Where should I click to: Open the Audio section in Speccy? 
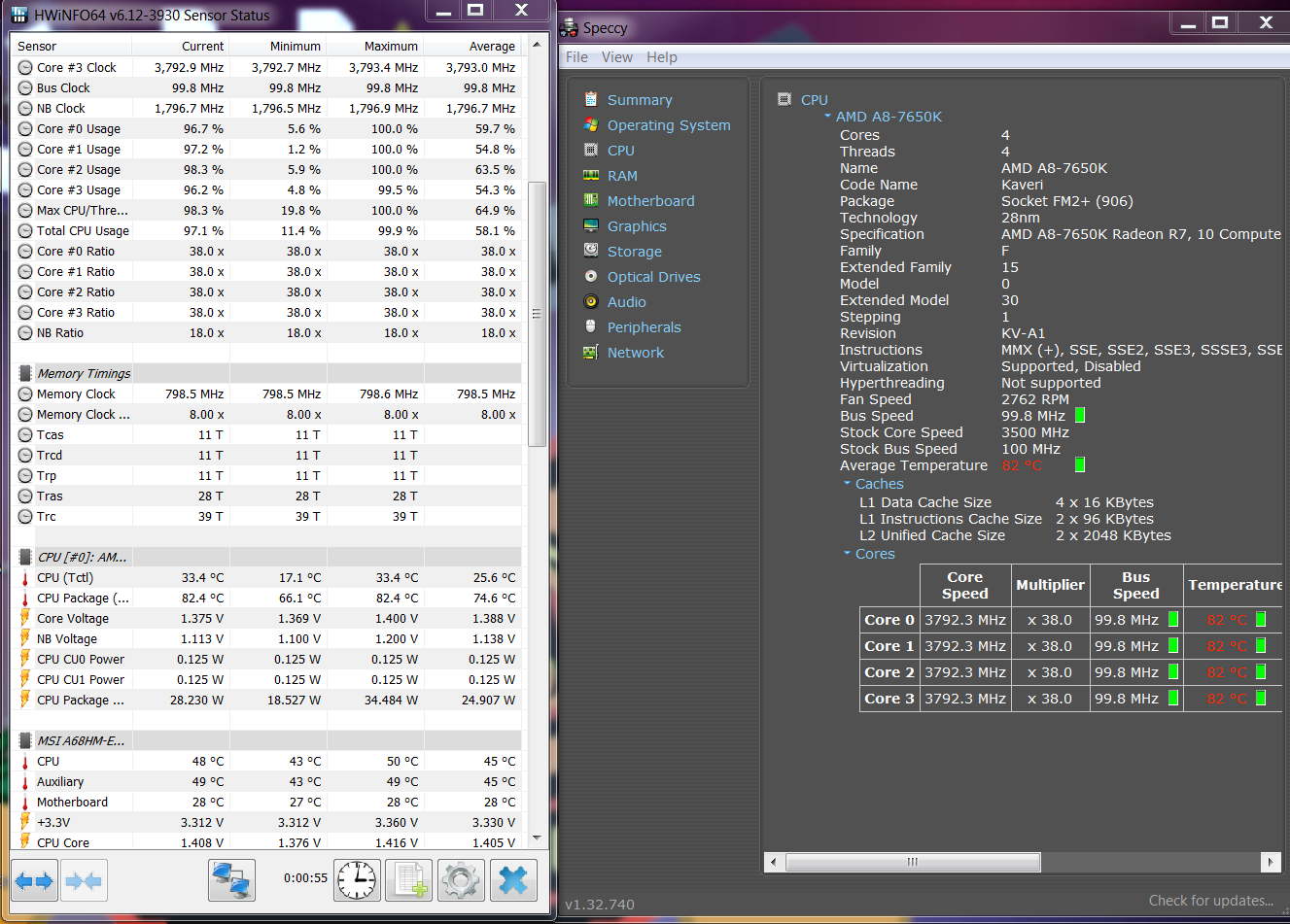click(626, 302)
